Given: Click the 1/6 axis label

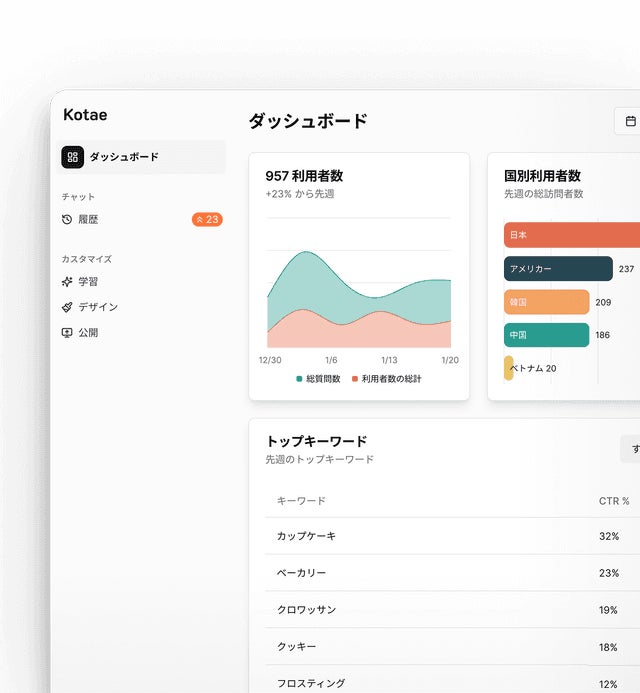Looking at the screenshot, I should pyautogui.click(x=331, y=360).
